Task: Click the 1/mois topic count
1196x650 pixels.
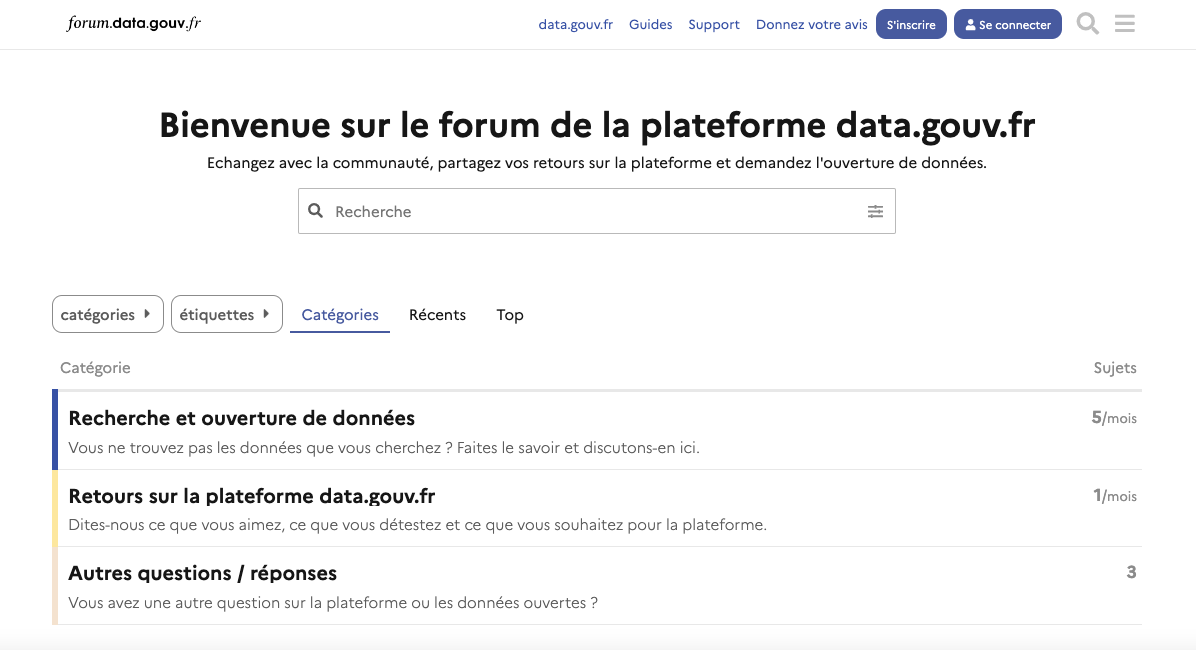Action: (x=1115, y=496)
